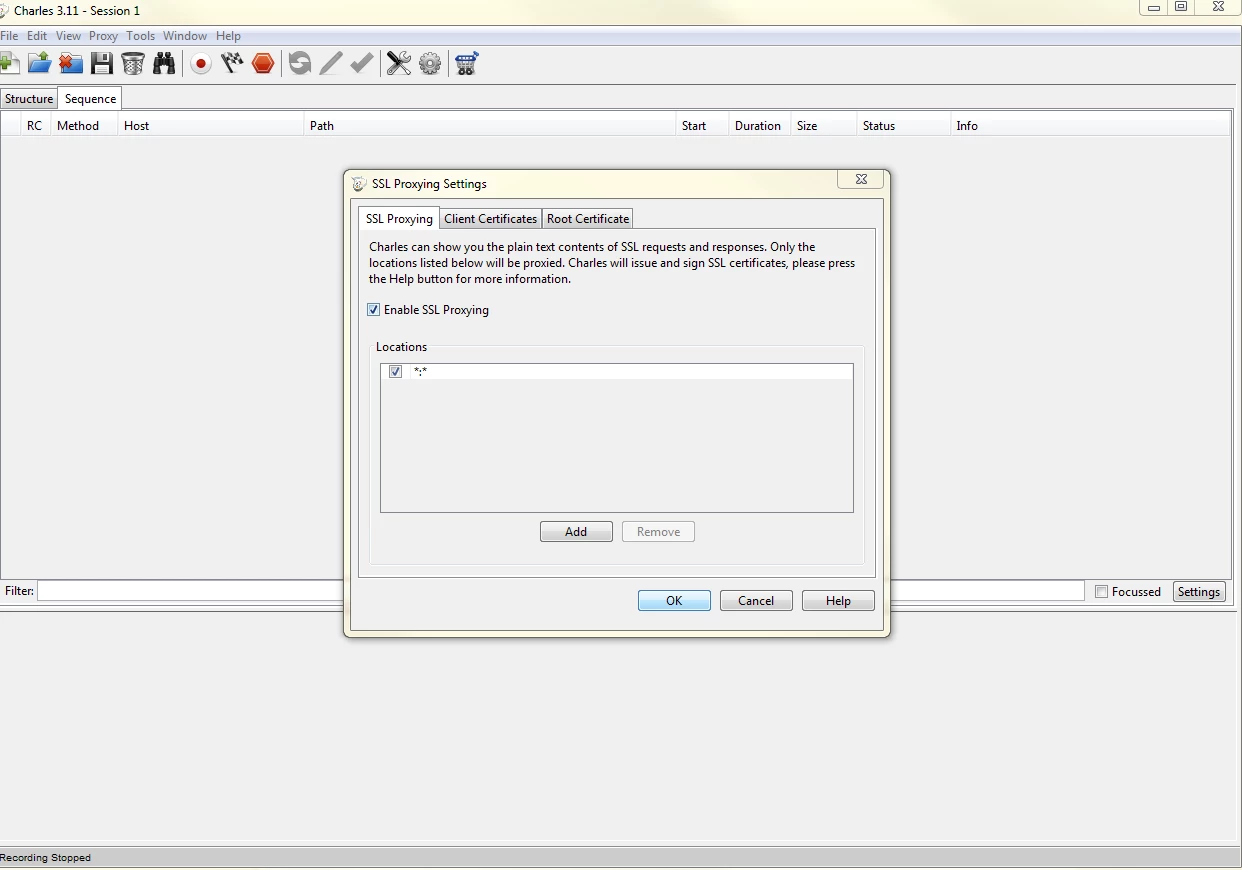Sort by the Duration column header
Screen dimensions: 1242x870
coord(757,126)
